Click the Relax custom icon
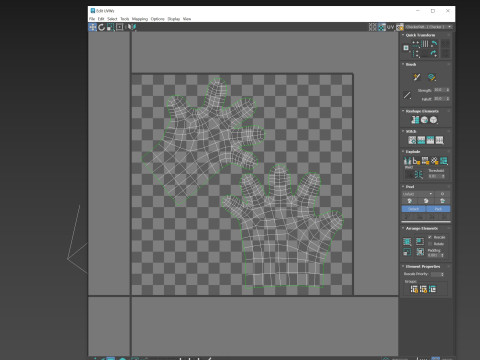Image resolution: width=480 pixels, height=360 pixels. 433,120
